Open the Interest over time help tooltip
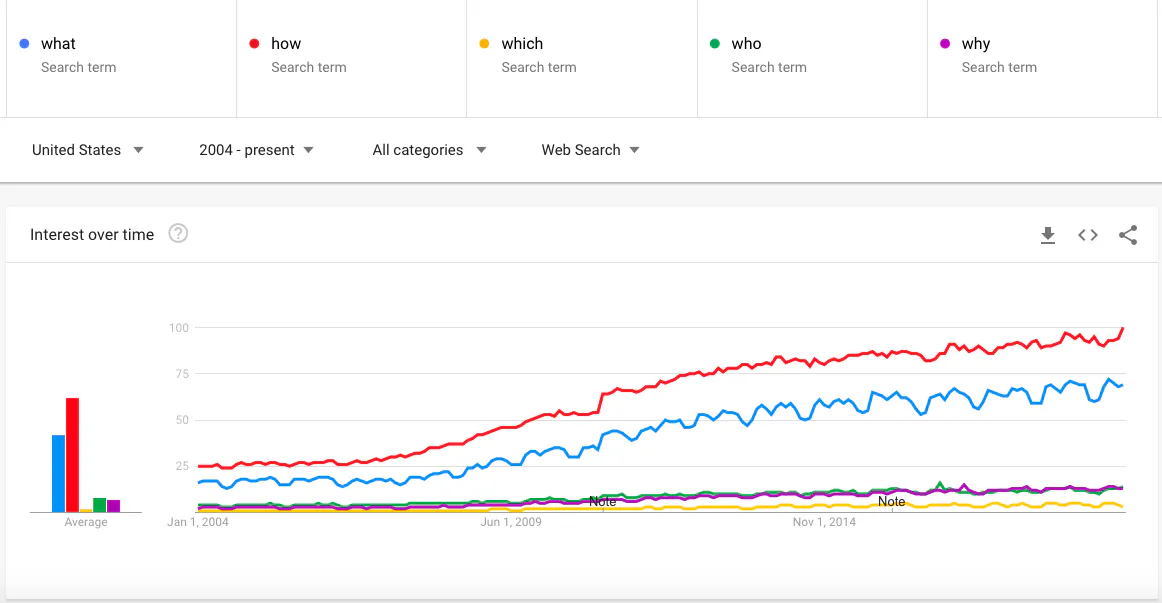This screenshot has height=603, width=1162. coord(178,234)
